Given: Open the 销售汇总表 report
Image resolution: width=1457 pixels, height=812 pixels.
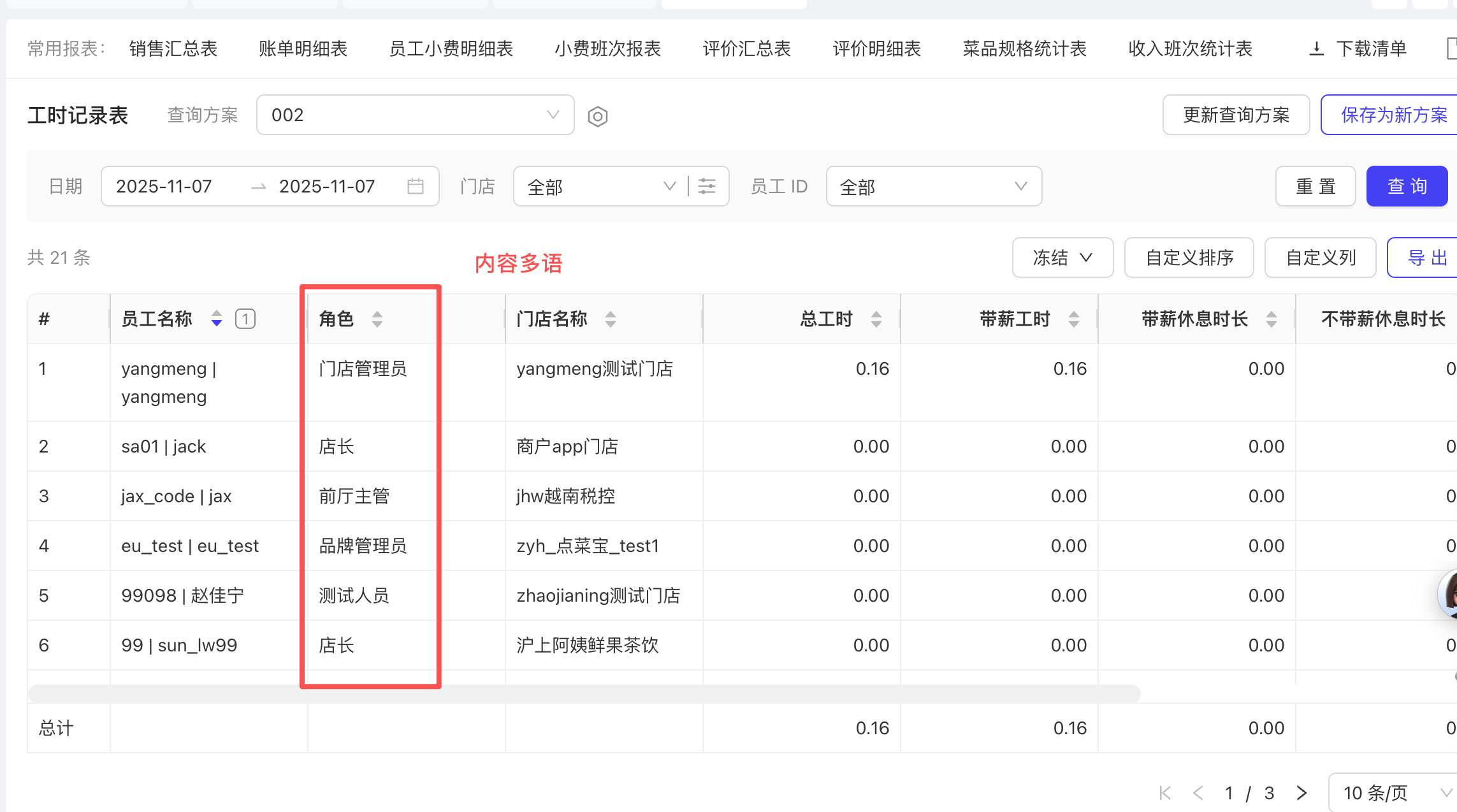Looking at the screenshot, I should (x=173, y=48).
